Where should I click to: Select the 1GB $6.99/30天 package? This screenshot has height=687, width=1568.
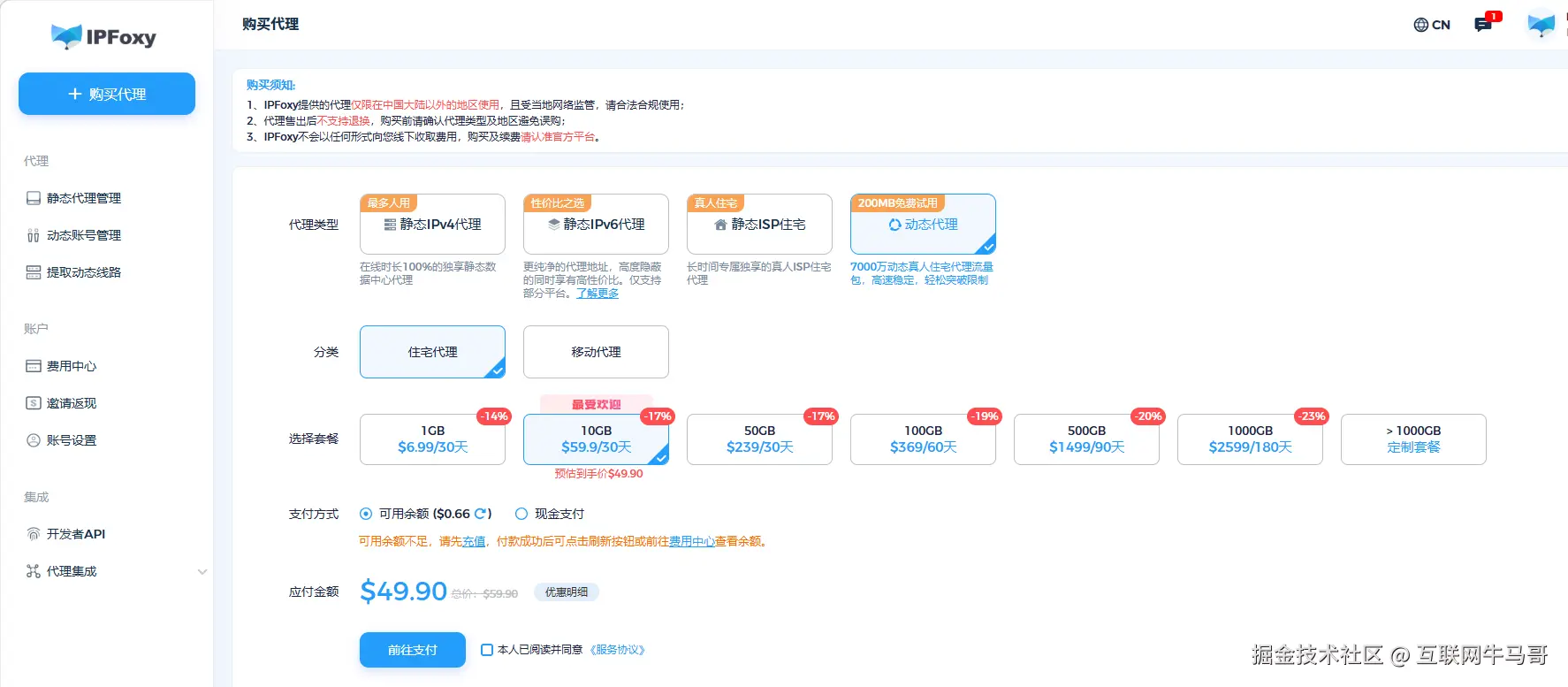(432, 439)
